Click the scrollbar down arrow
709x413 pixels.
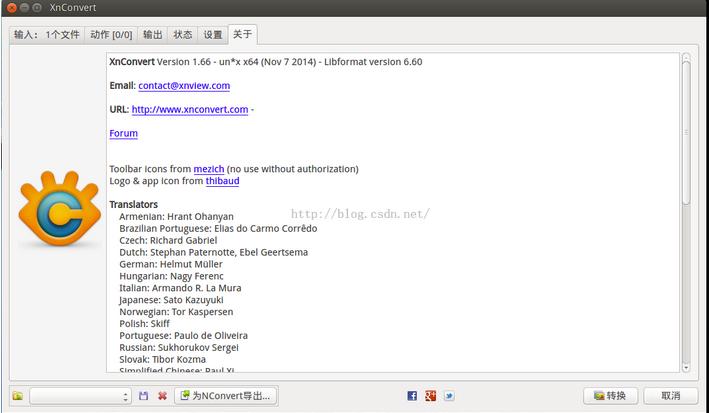pos(686,368)
